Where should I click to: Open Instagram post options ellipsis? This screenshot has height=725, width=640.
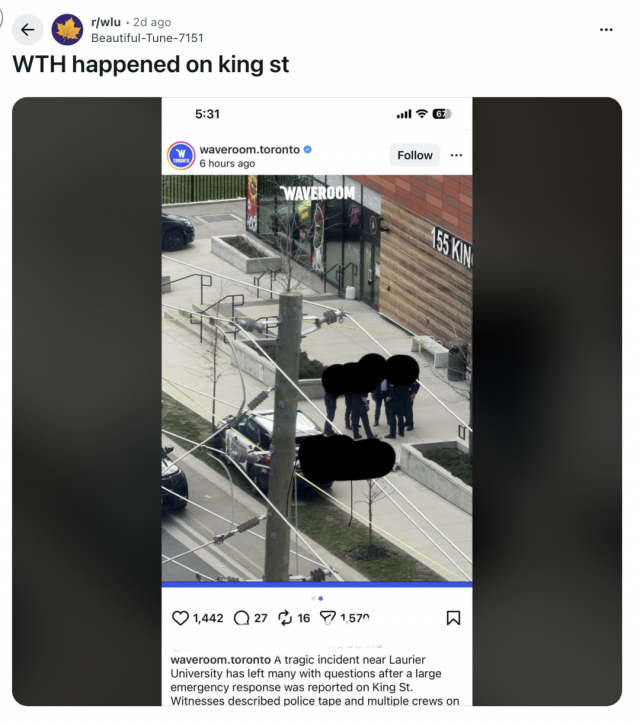(x=456, y=155)
